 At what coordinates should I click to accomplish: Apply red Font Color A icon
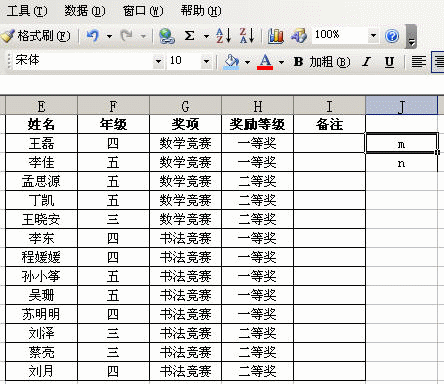[x=265, y=62]
